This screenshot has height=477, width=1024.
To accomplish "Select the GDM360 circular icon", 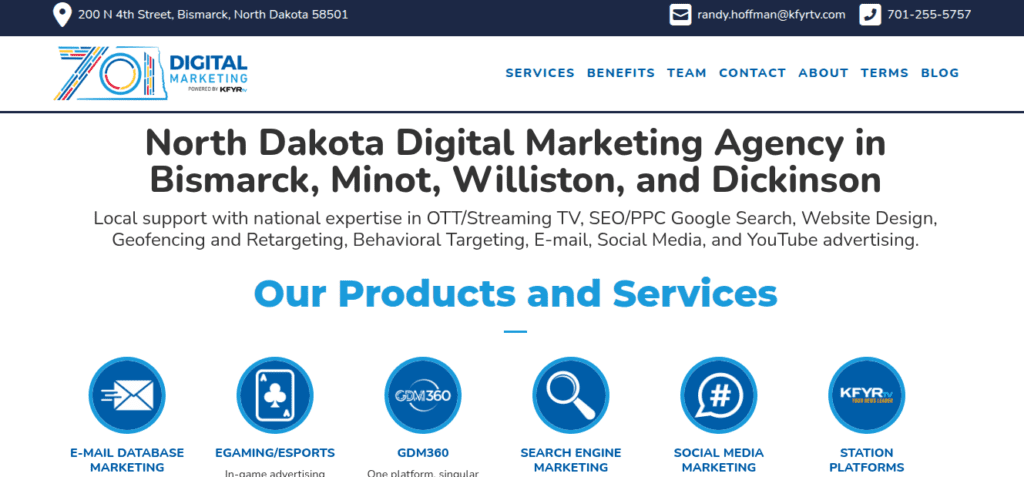I will tap(423, 395).
